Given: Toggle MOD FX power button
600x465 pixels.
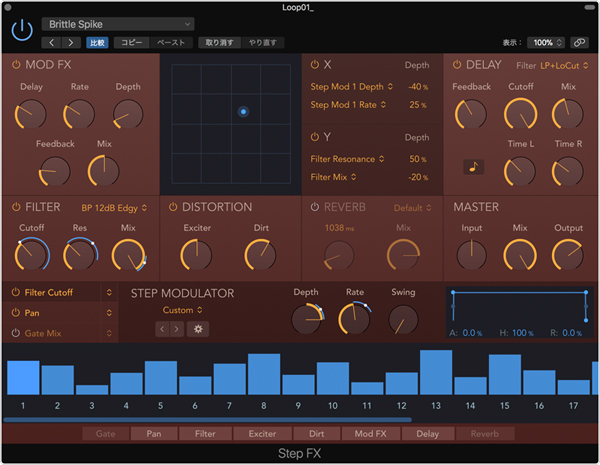Looking at the screenshot, I should pos(16,64).
